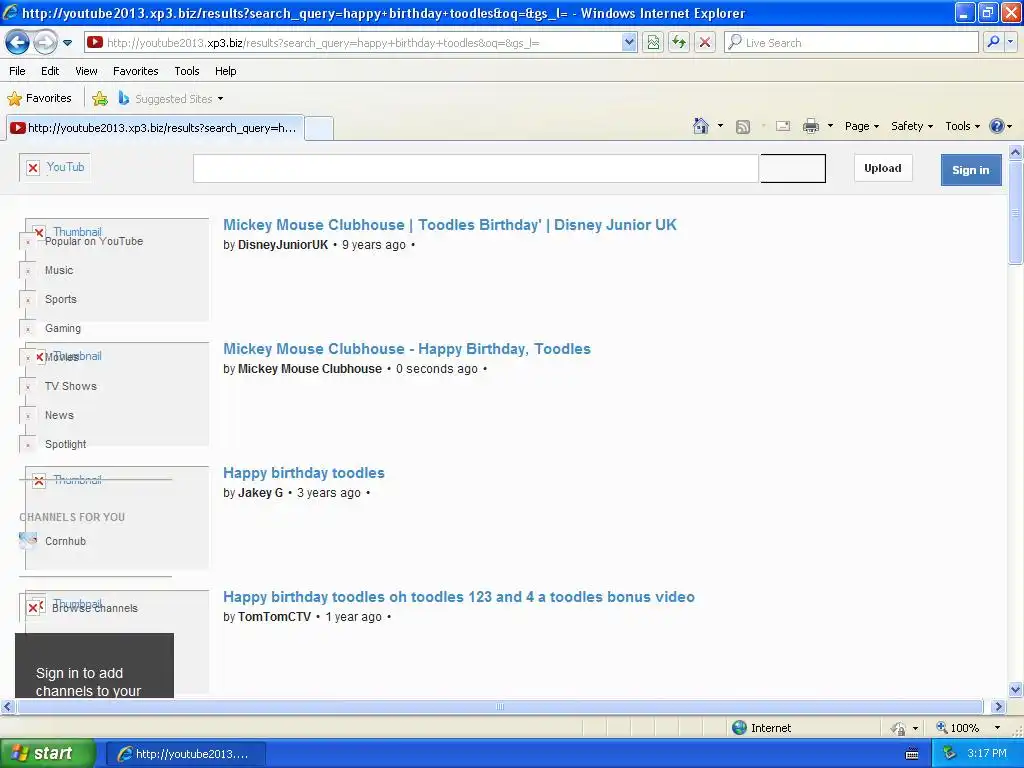Click the Music sidebar category
The width and height of the screenshot is (1024, 768).
point(59,270)
